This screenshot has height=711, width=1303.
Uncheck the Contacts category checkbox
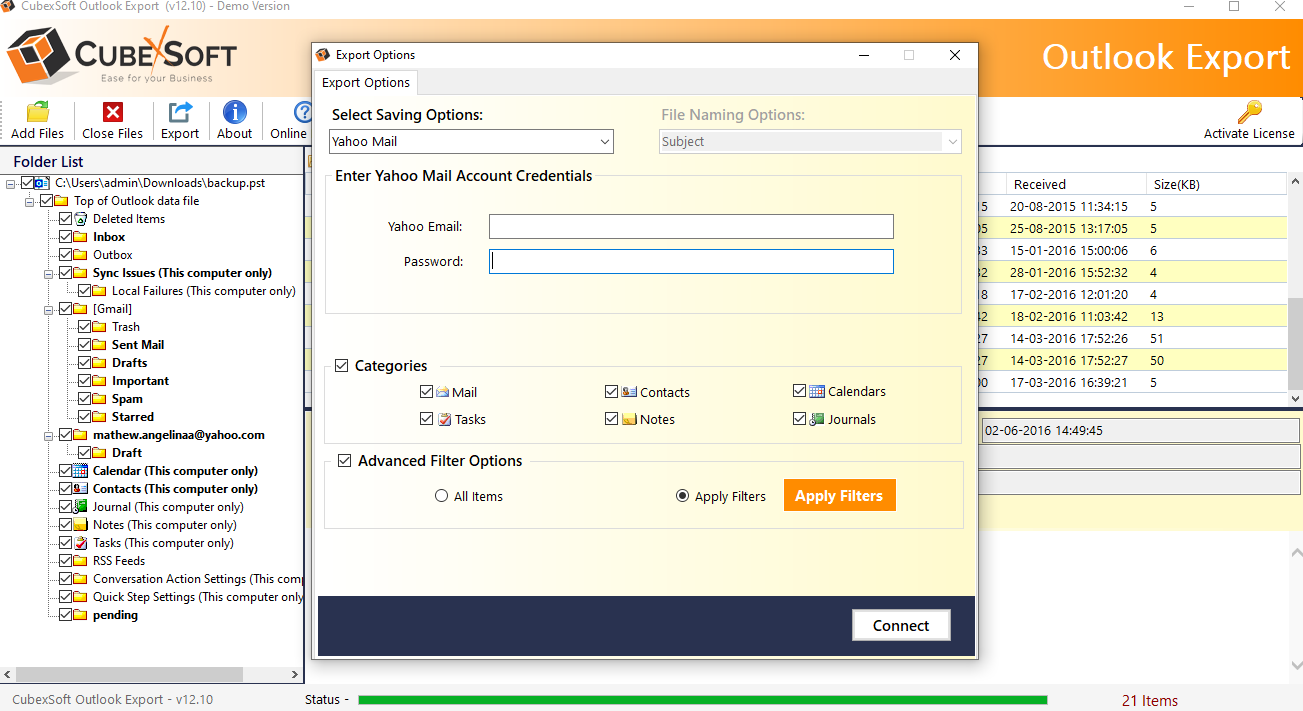tap(612, 392)
